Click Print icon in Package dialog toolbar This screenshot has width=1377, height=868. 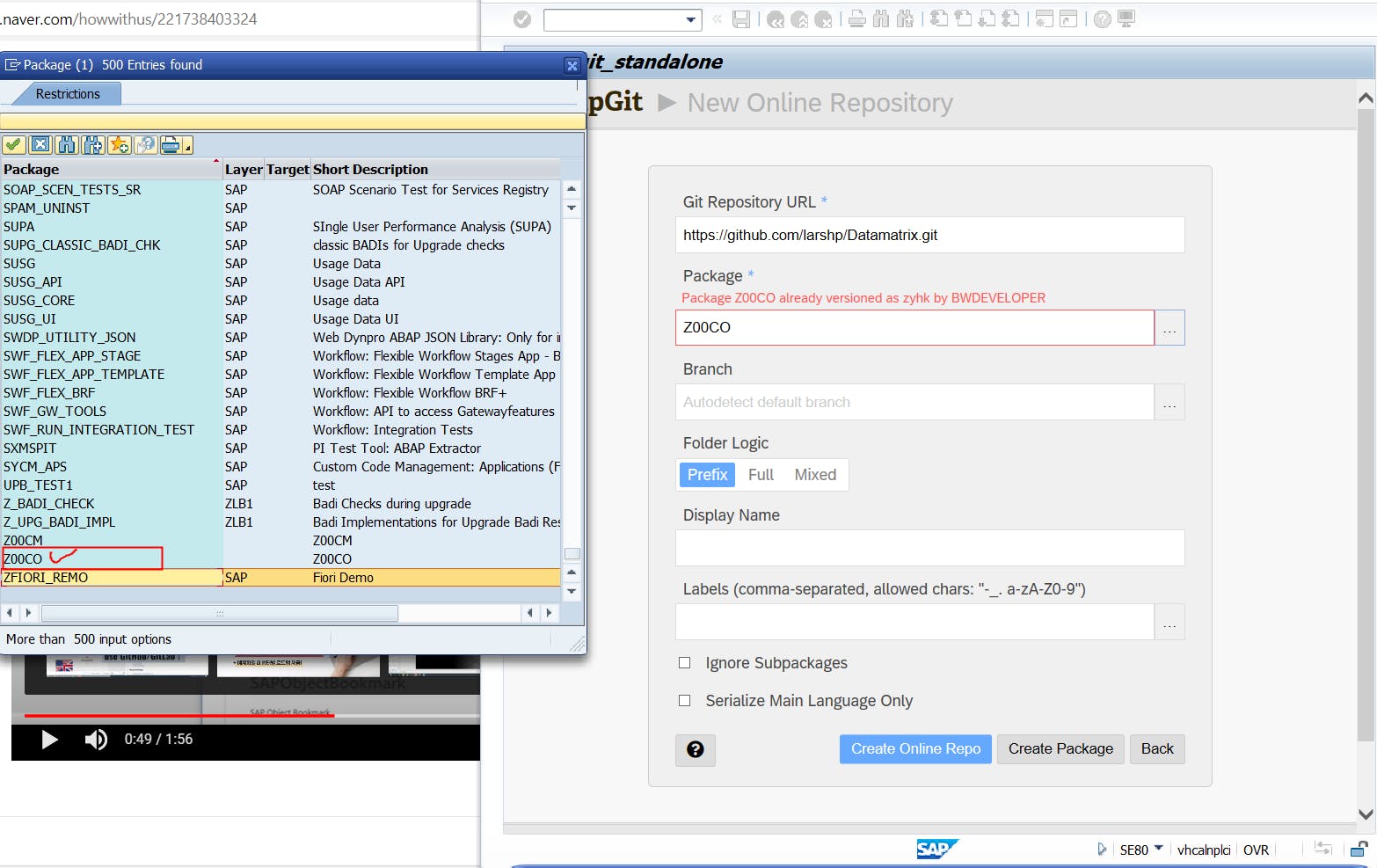tap(171, 144)
